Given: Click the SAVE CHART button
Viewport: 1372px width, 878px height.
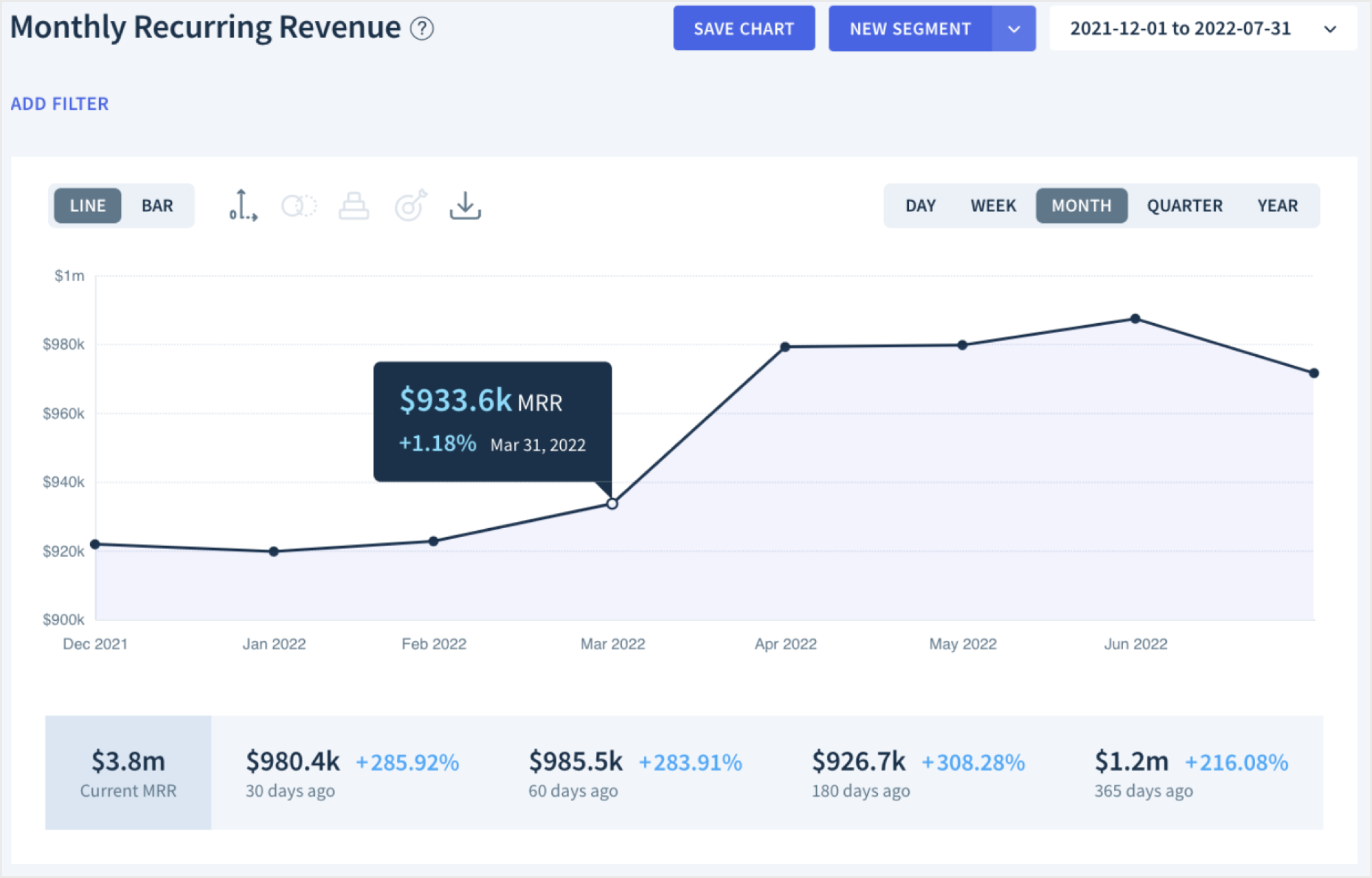Looking at the screenshot, I should click(x=744, y=29).
